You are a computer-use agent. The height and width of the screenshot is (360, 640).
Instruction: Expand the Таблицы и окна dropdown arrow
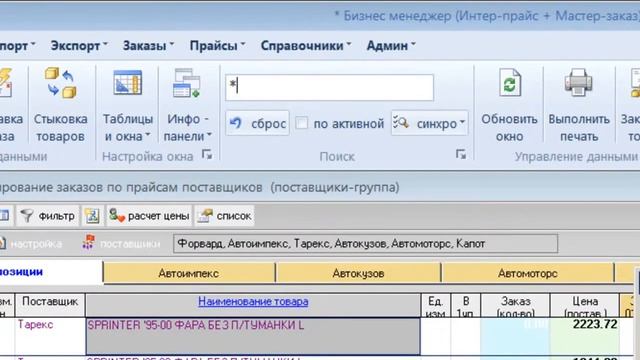pos(148,135)
